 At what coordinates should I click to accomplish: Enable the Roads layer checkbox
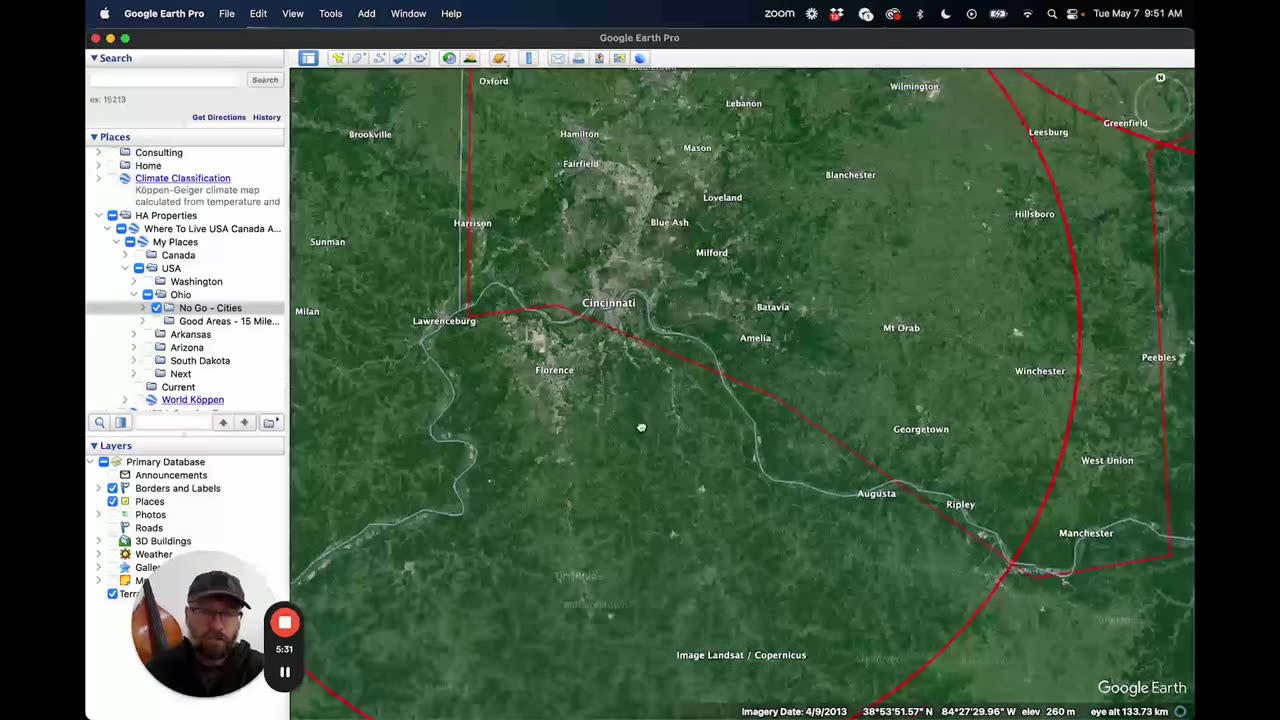pyautogui.click(x=112, y=528)
